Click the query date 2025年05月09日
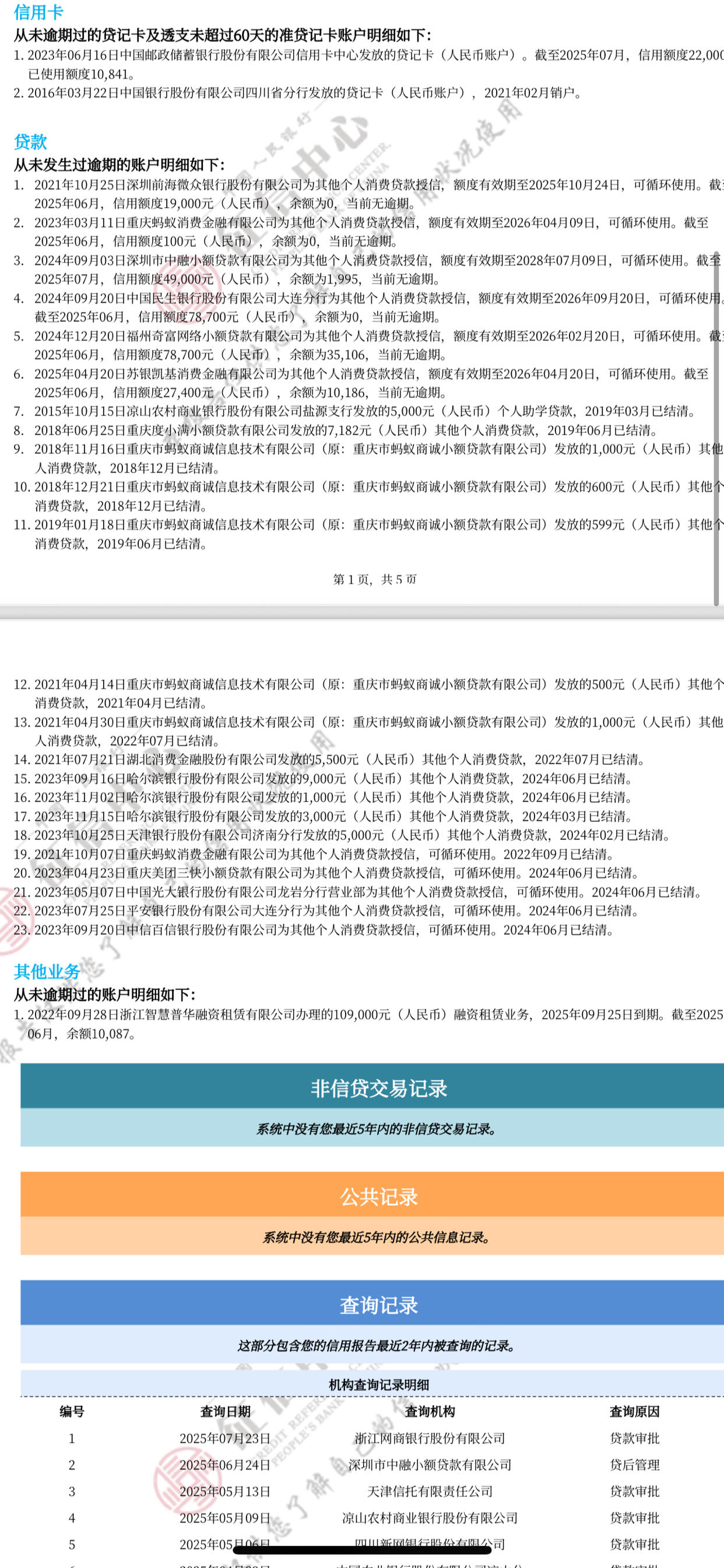 point(225,1518)
